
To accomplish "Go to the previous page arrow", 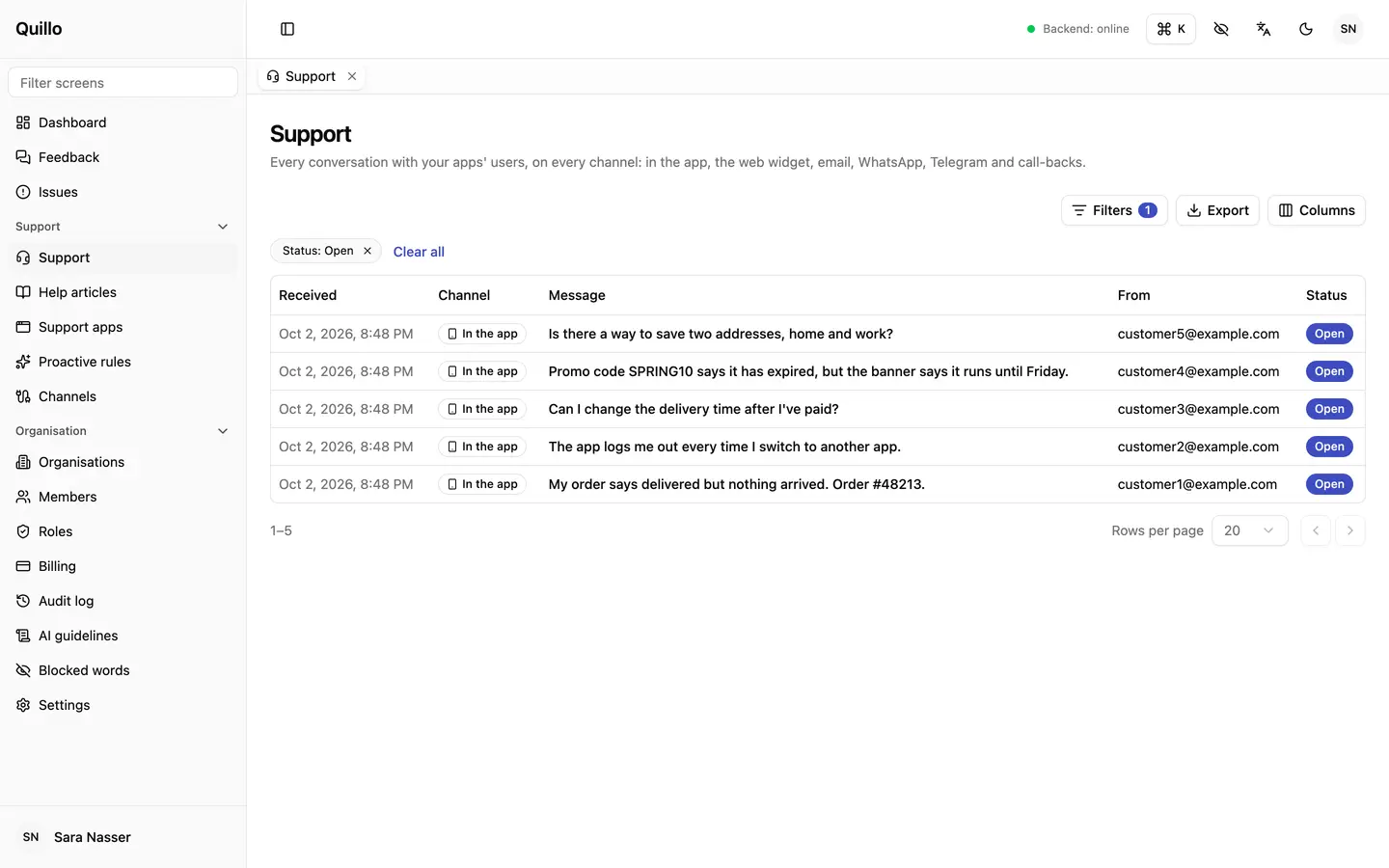I will [1316, 530].
